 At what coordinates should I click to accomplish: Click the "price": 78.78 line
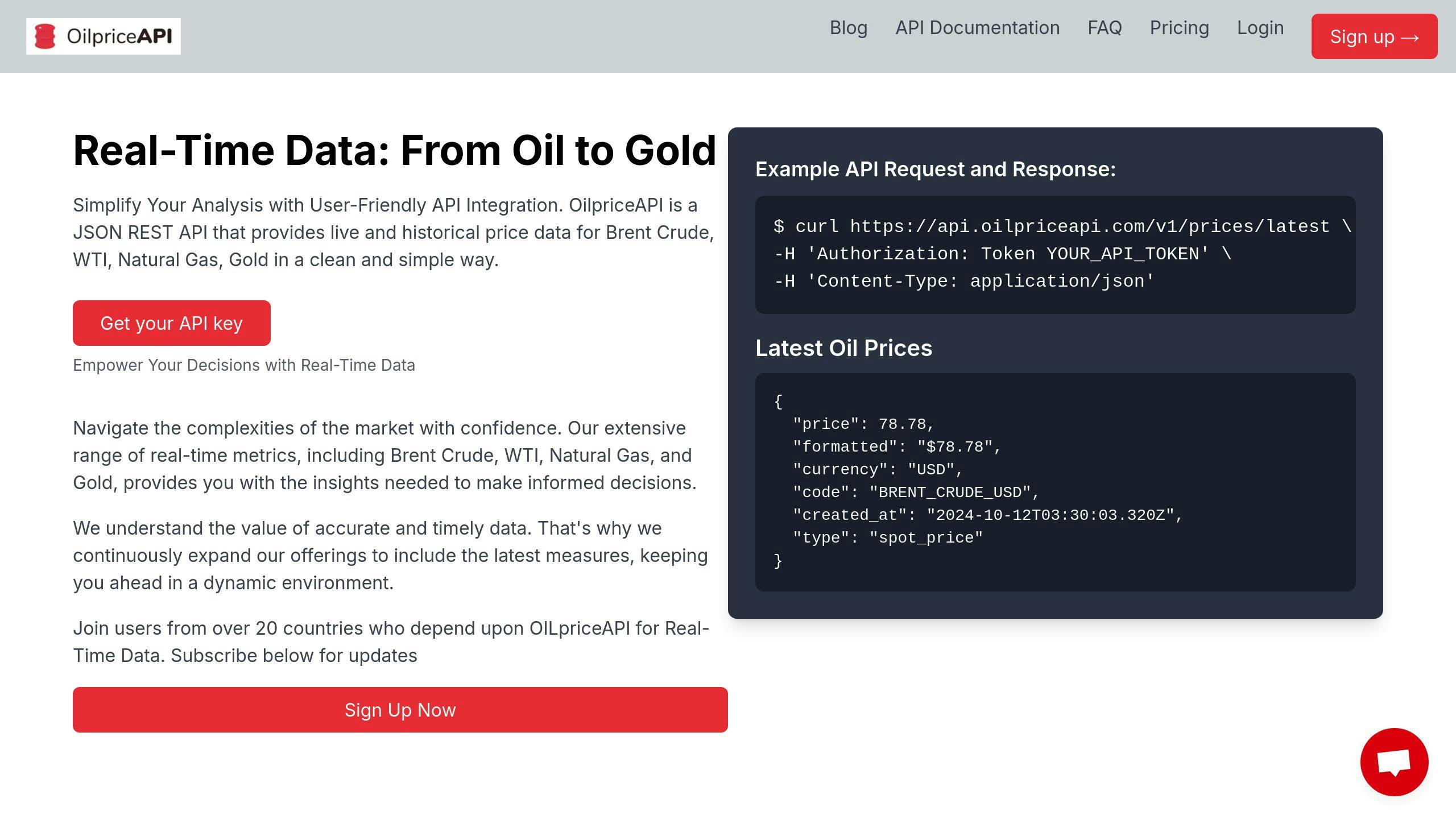[863, 424]
